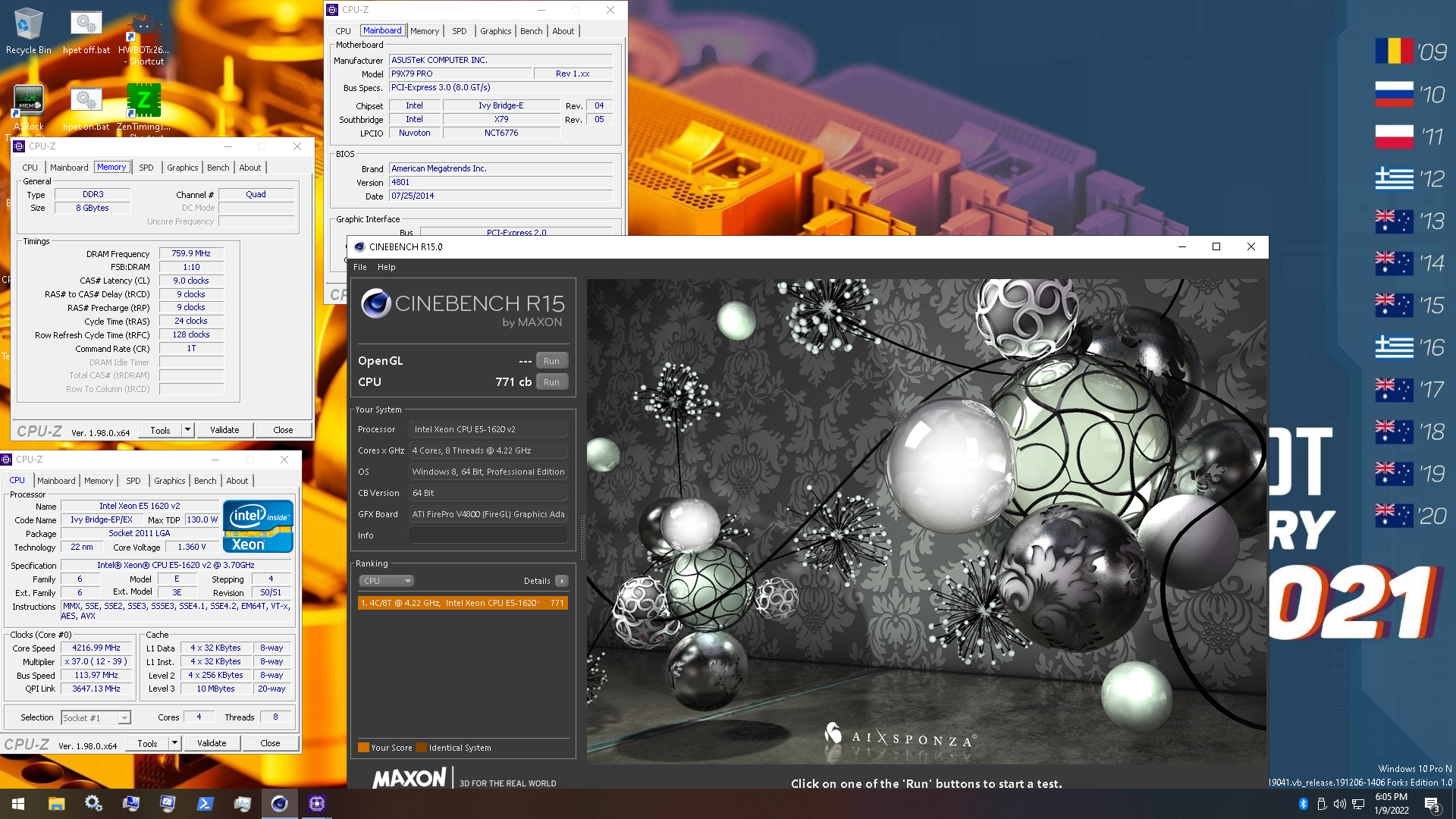
Task: Run the CPU benchmark in Cinebench
Action: pyautogui.click(x=551, y=382)
